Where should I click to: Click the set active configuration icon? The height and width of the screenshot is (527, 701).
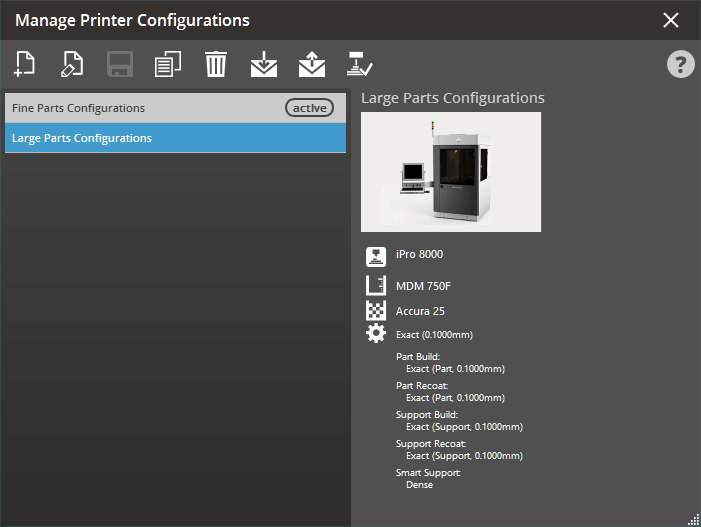click(359, 65)
